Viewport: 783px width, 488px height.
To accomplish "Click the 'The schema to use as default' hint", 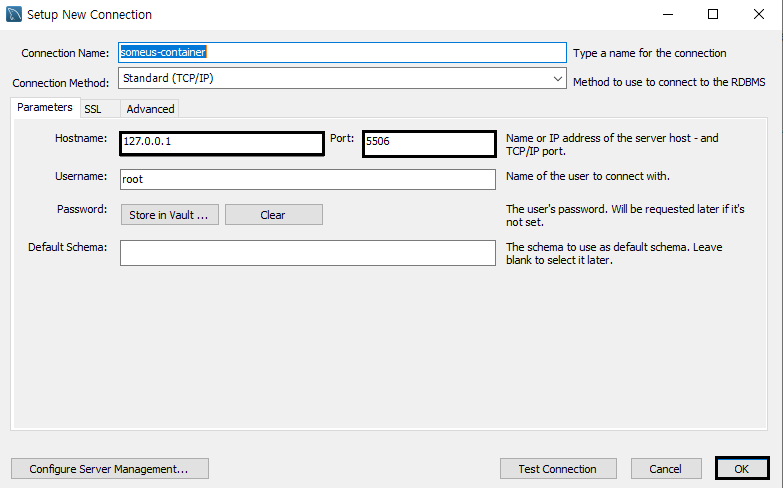I will click(614, 253).
